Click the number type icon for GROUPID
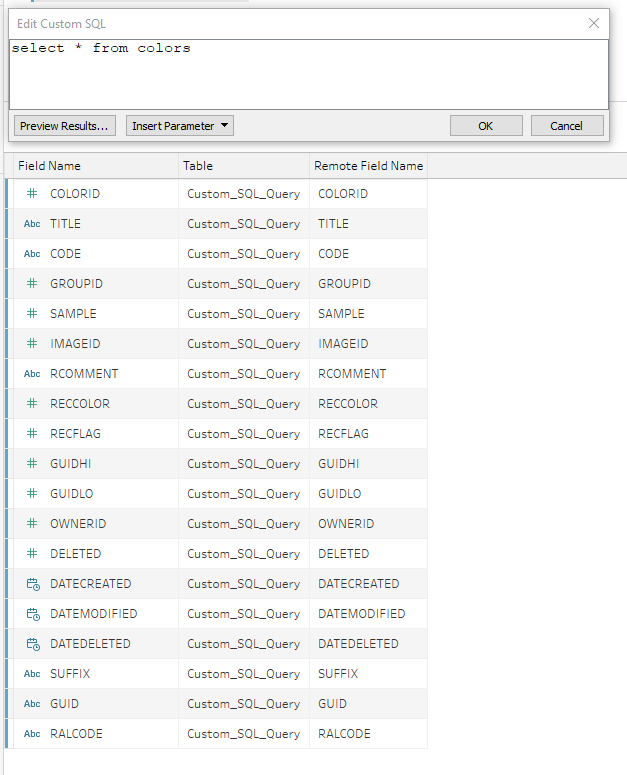The height and width of the screenshot is (775, 627). point(32,283)
